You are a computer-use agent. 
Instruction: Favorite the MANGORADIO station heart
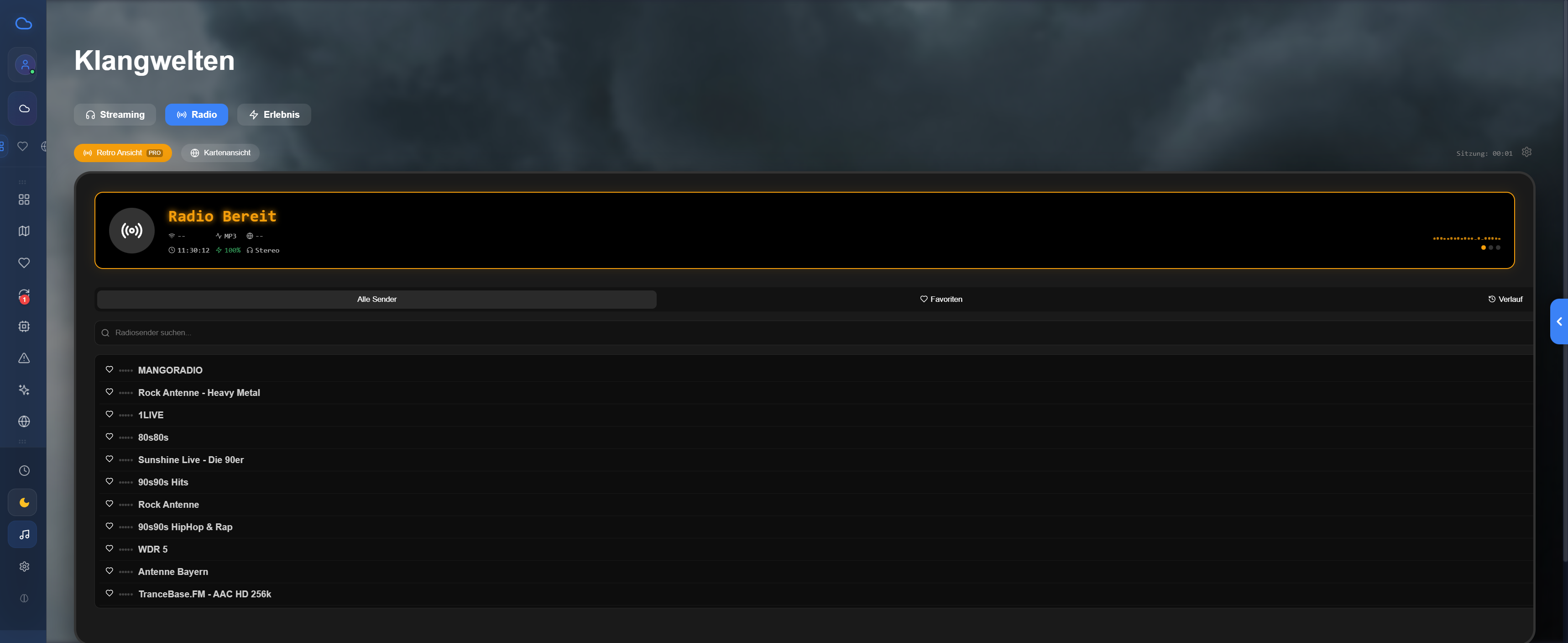(x=110, y=369)
